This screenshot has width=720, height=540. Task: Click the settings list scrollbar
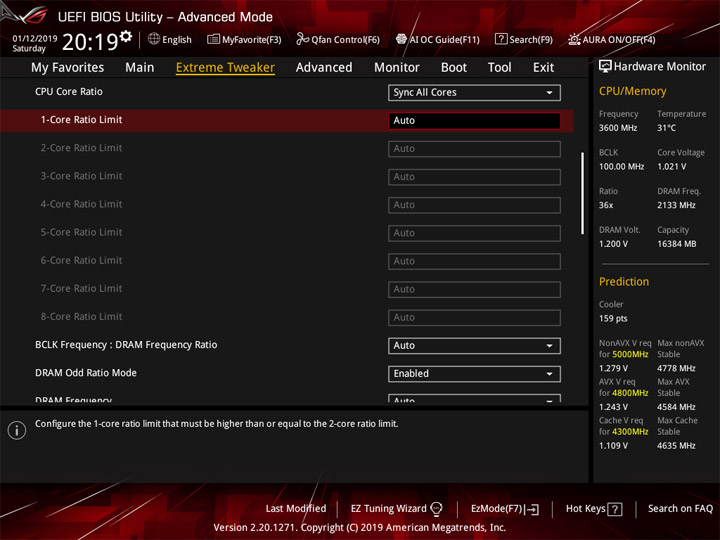(x=583, y=193)
